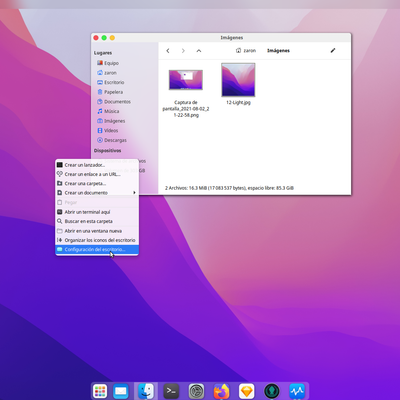This screenshot has height=400, width=400.
Task: Open Papelera trash in the sidebar
Action: (110, 92)
